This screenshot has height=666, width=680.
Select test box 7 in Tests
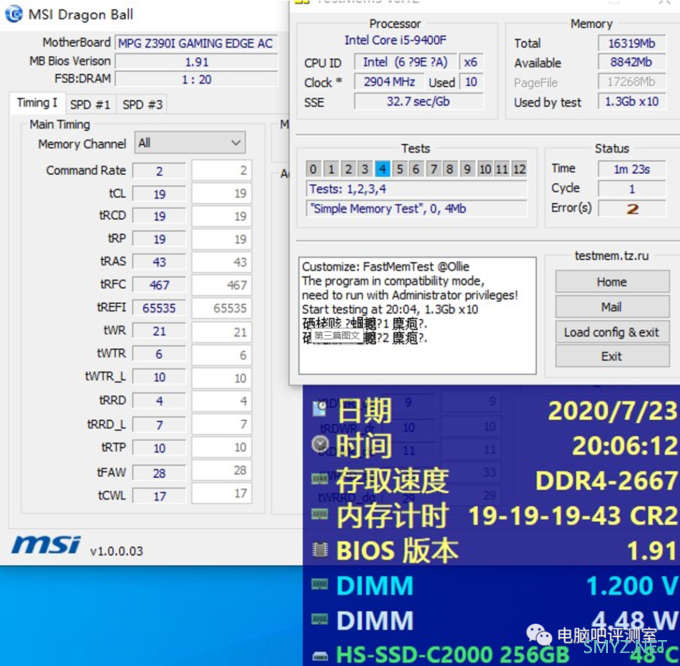(434, 169)
